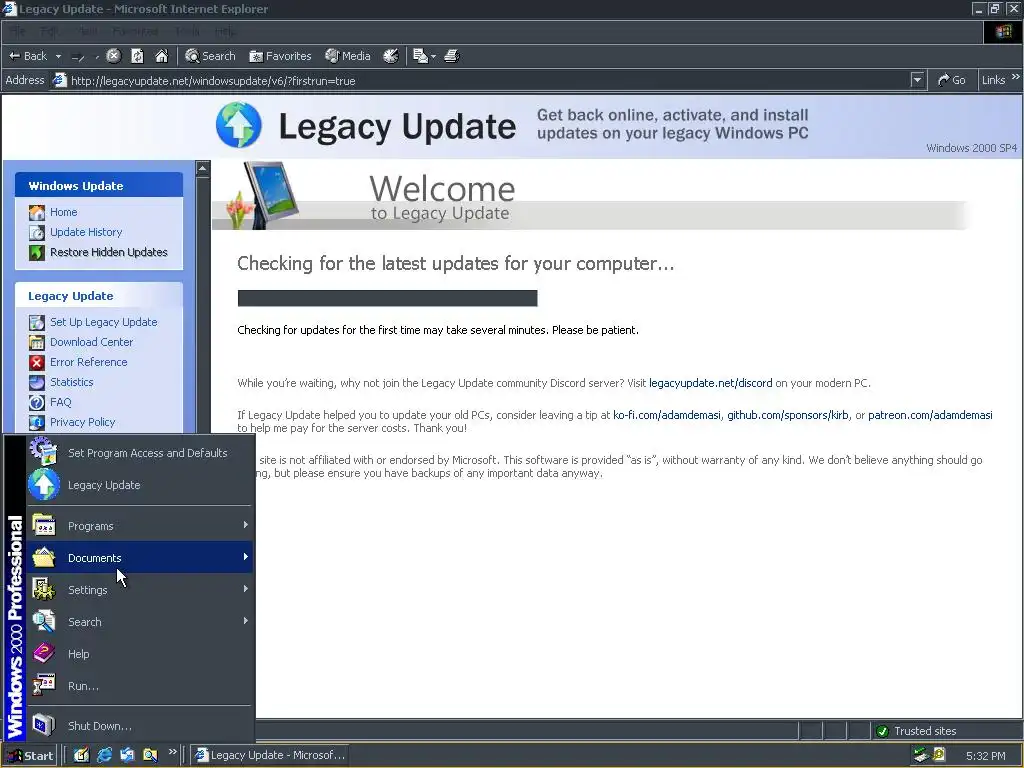Viewport: 1024px width, 768px height.
Task: Launch Outlook Express from Quick Launch
Action: (127, 755)
